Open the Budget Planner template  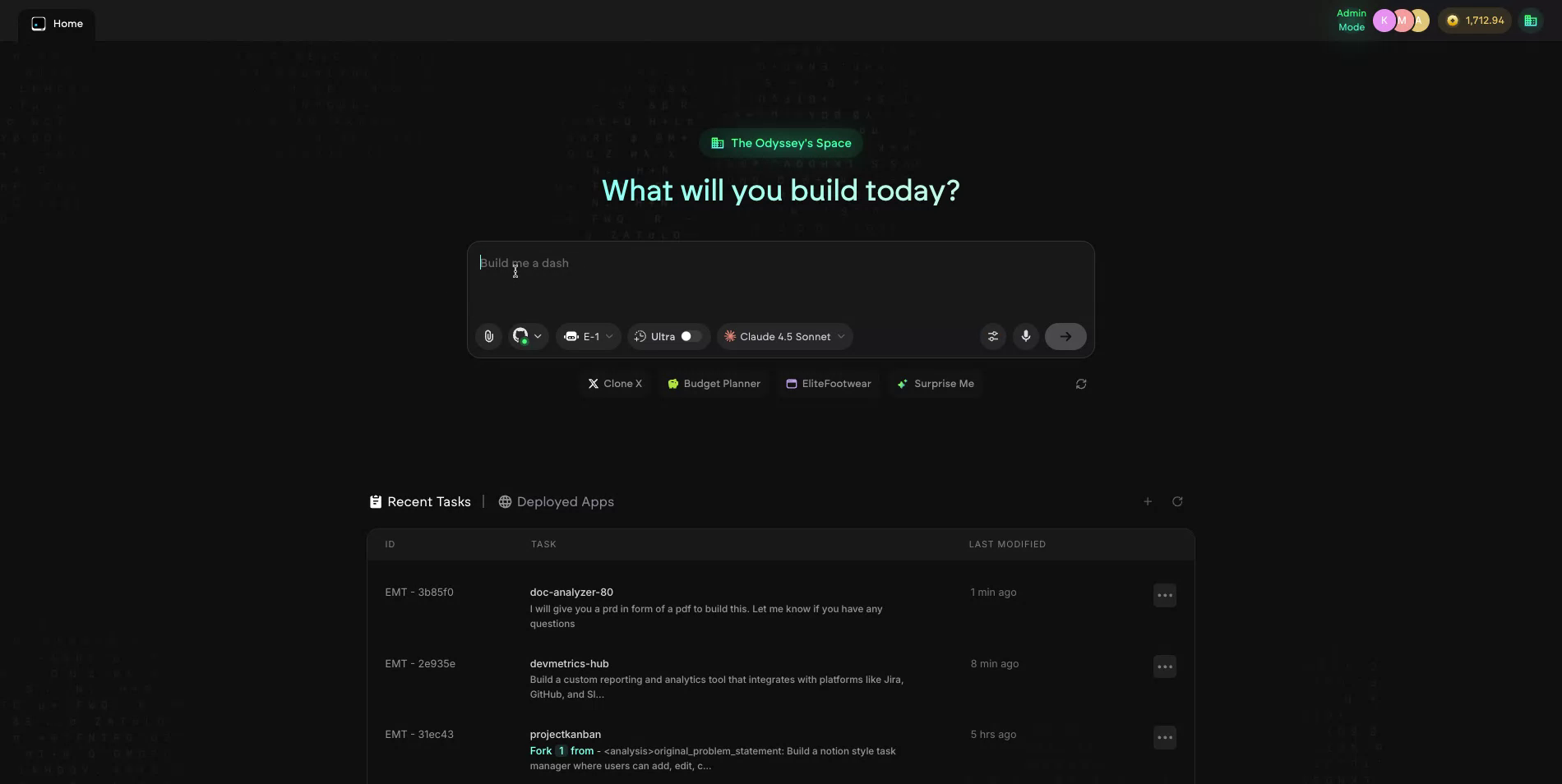713,384
